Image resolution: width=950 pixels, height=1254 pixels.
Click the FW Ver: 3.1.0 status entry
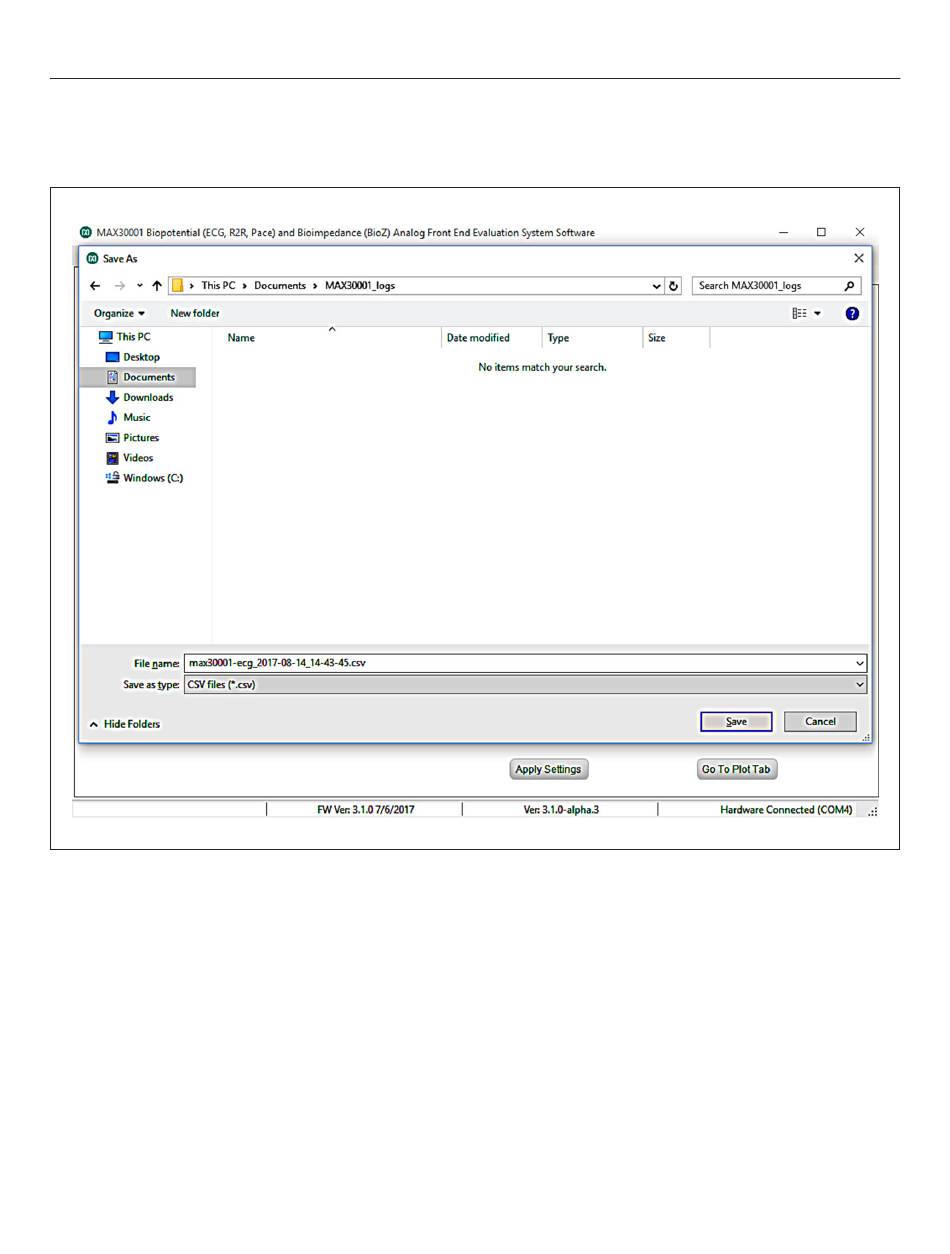coord(365,810)
